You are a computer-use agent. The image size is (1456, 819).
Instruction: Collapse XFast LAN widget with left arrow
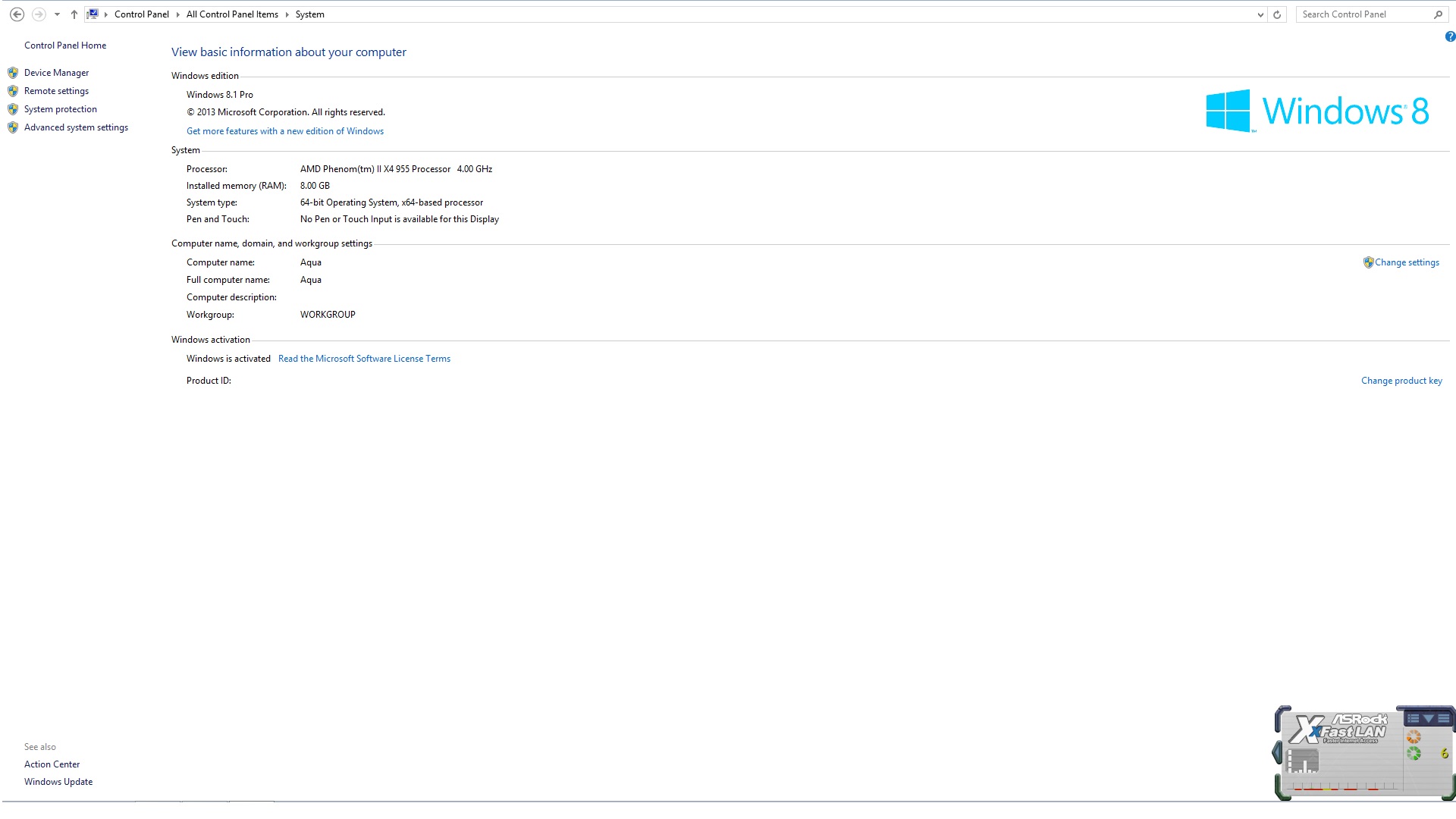pyautogui.click(x=1277, y=753)
